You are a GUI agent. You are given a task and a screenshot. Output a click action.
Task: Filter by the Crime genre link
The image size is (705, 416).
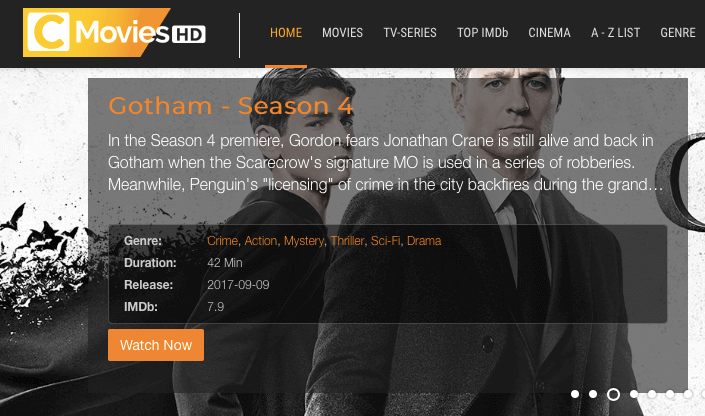click(222, 241)
